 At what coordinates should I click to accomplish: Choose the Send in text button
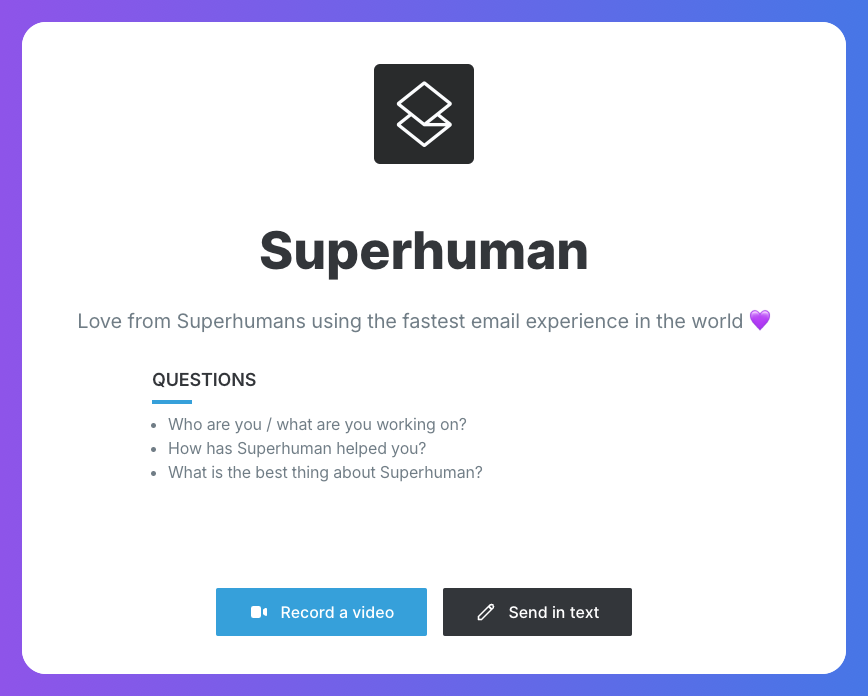tap(537, 612)
